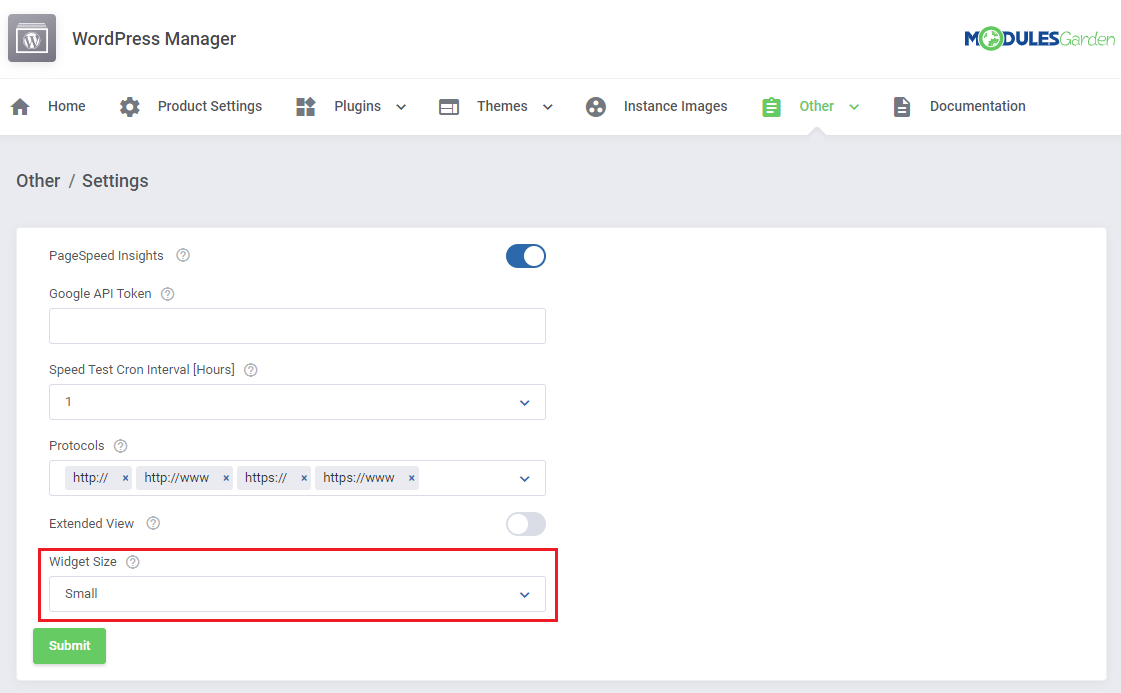Open the ModulesGarden logo link

tap(1039, 39)
